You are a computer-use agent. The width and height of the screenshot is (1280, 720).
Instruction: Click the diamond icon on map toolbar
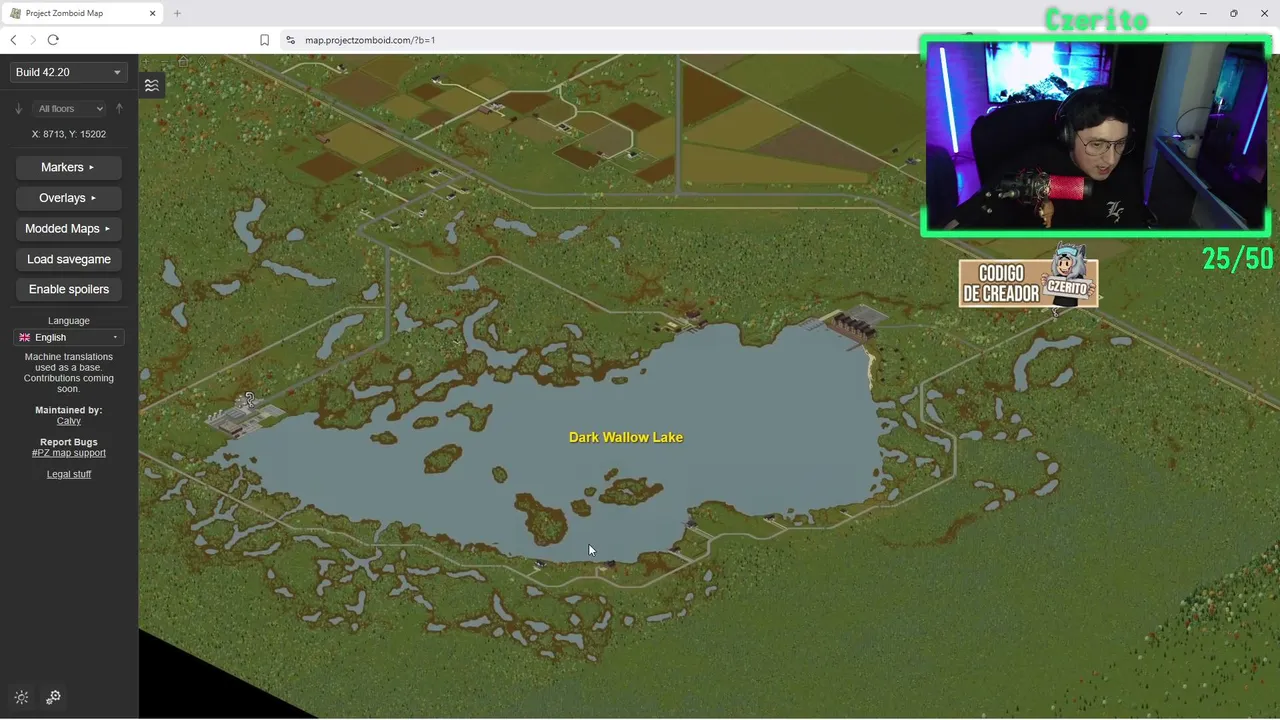coord(202,62)
